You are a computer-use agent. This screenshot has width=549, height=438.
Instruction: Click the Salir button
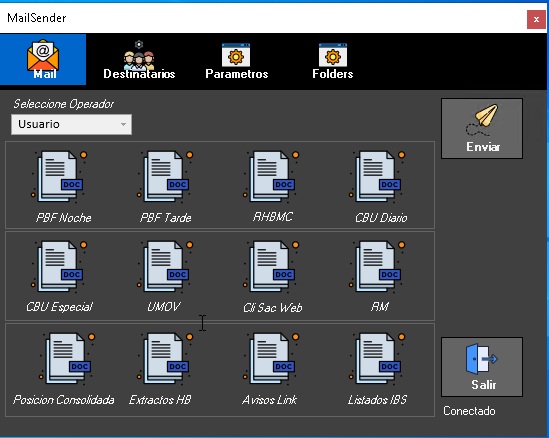pos(482,367)
